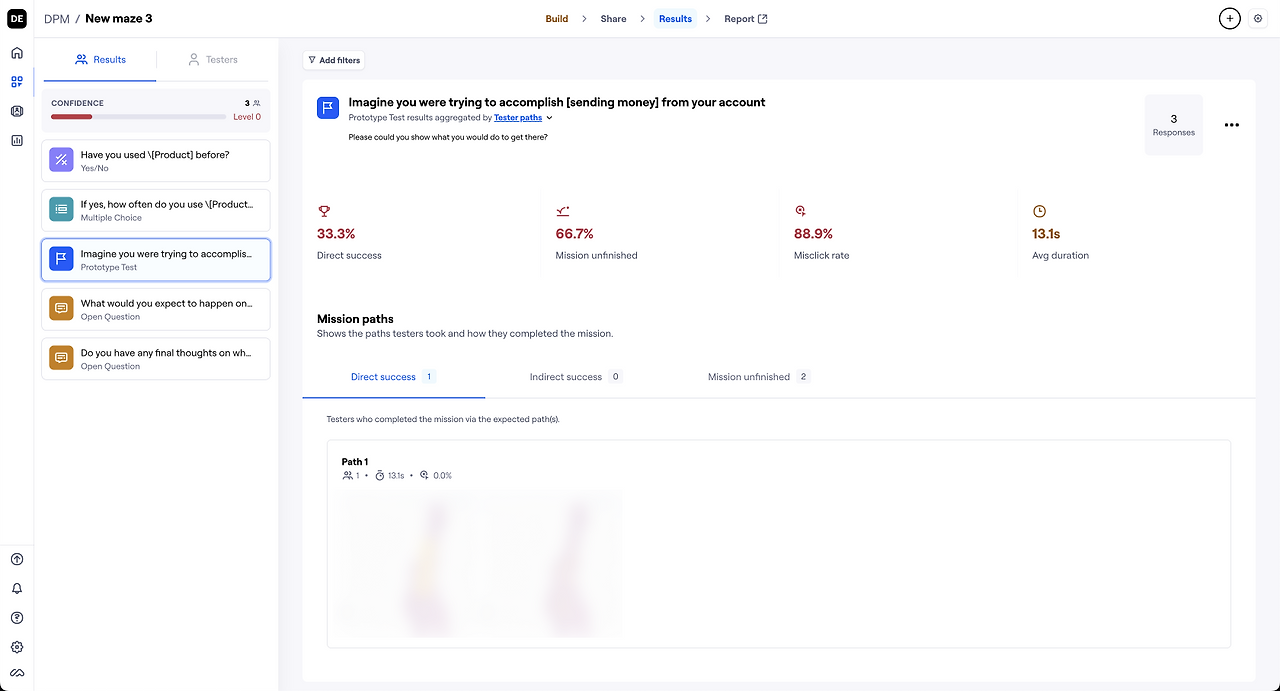Screen dimensions: 1280x691
Task: Click the Avg duration clock icon
Action: (1039, 211)
